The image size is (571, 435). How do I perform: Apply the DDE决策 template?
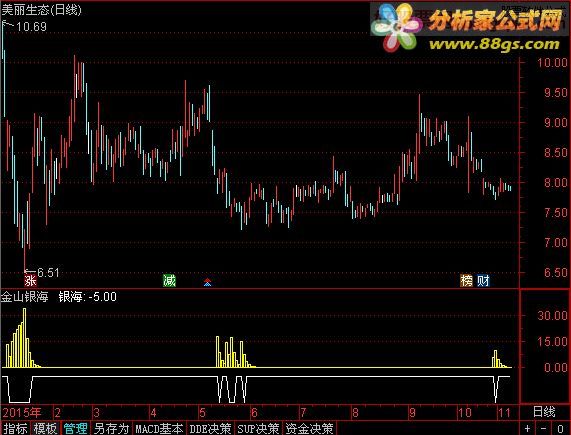tap(210, 428)
